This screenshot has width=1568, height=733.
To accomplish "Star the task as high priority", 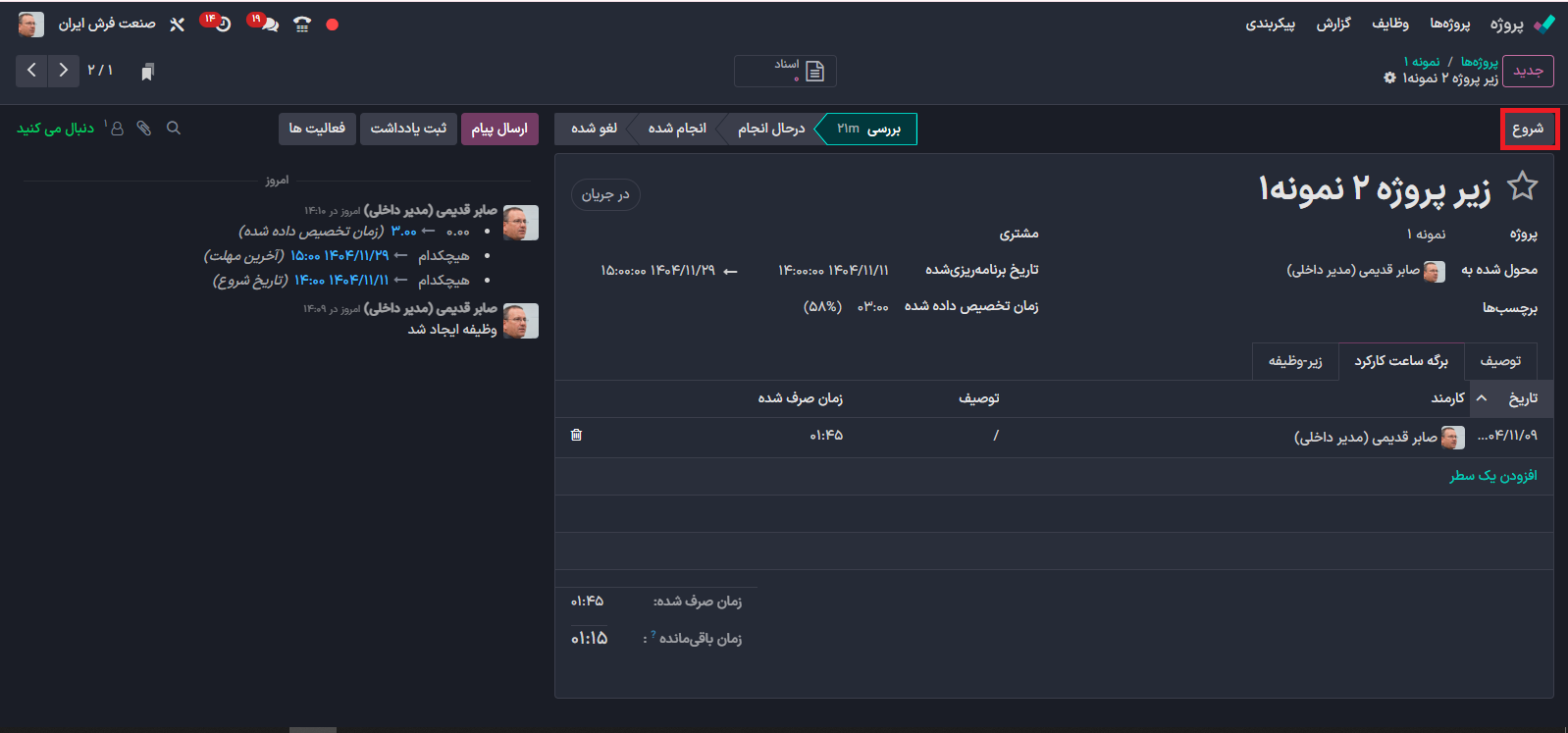I will [1522, 185].
